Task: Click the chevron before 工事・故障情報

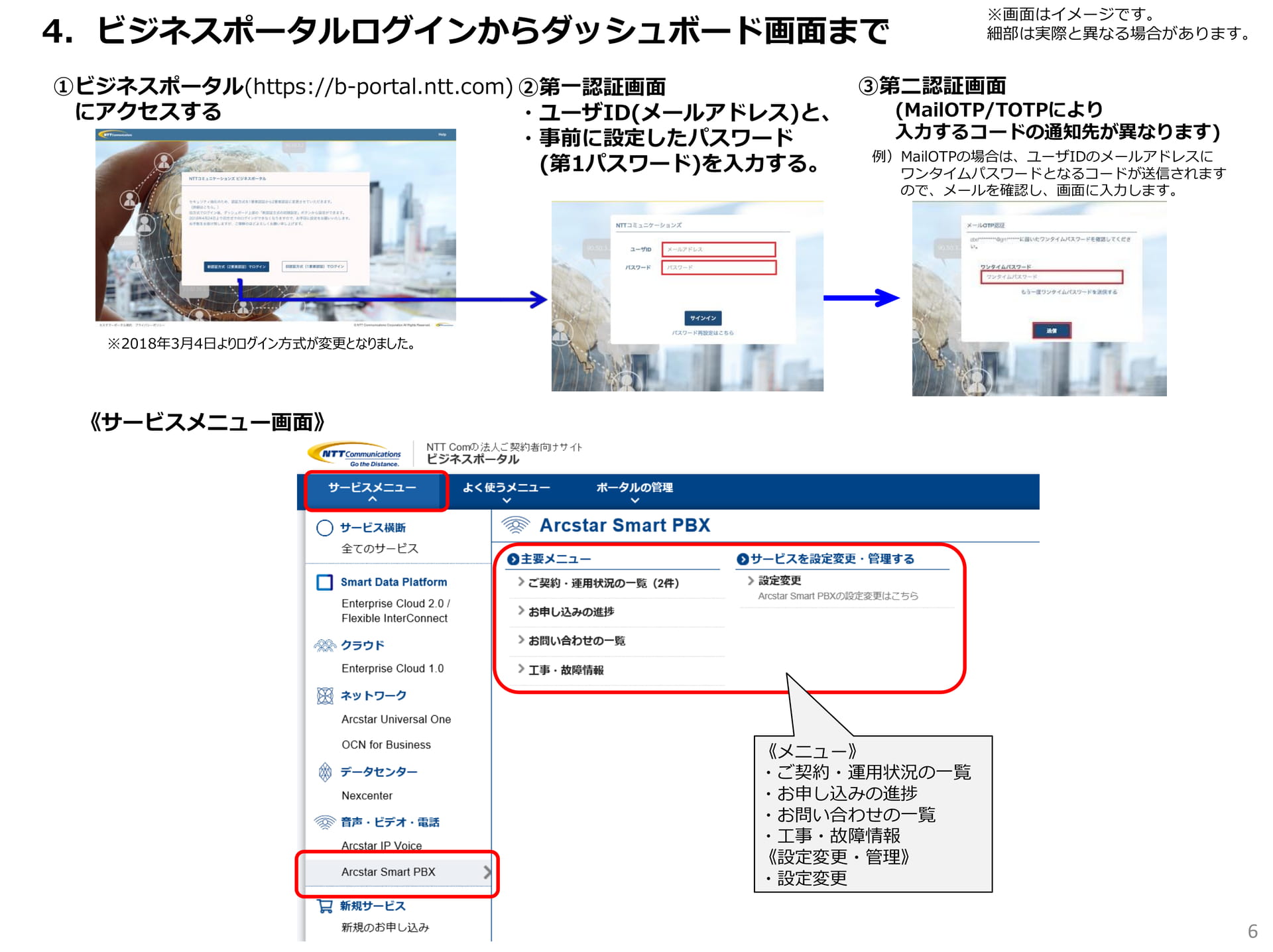Action: pos(521,669)
